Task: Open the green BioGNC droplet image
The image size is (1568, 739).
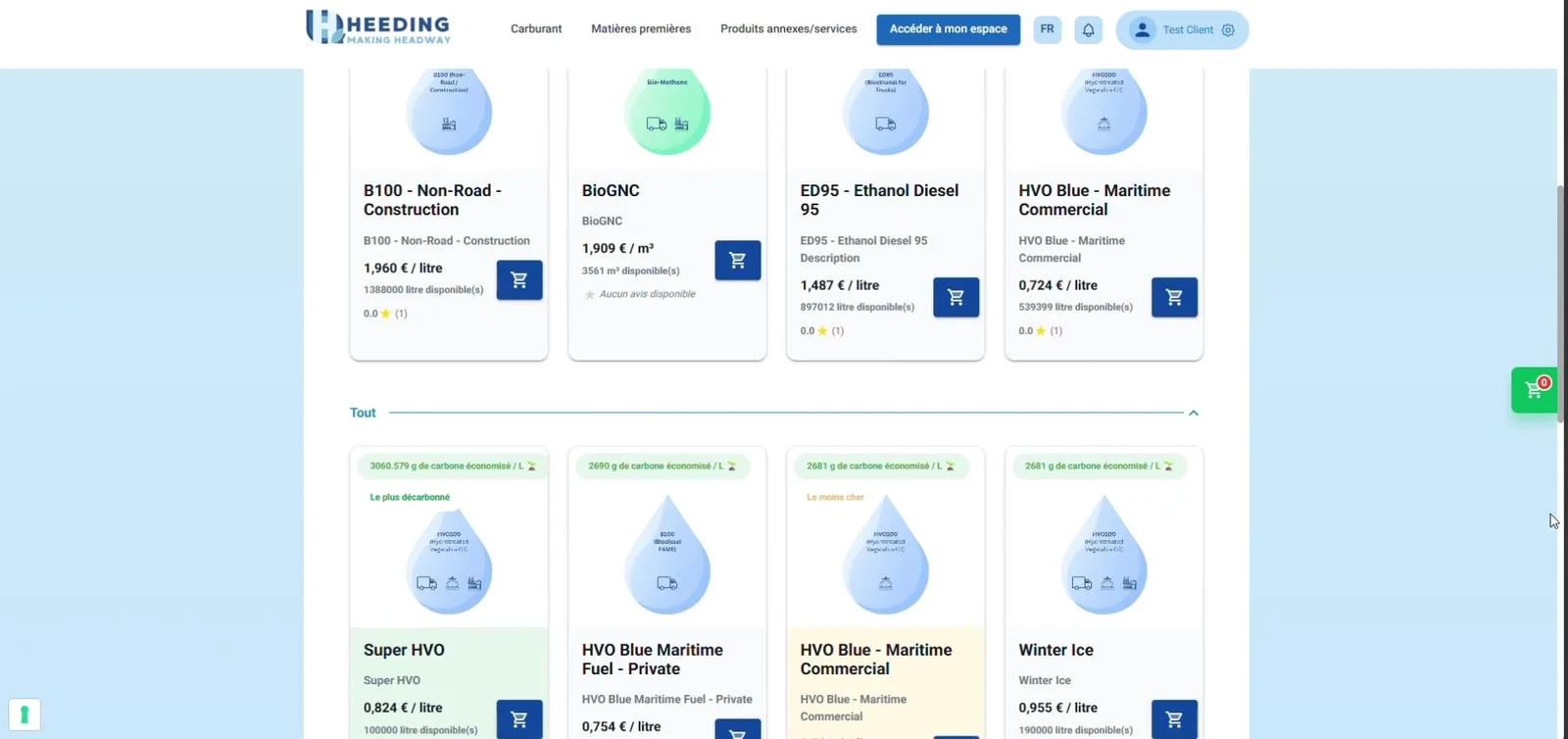Action: point(667,112)
